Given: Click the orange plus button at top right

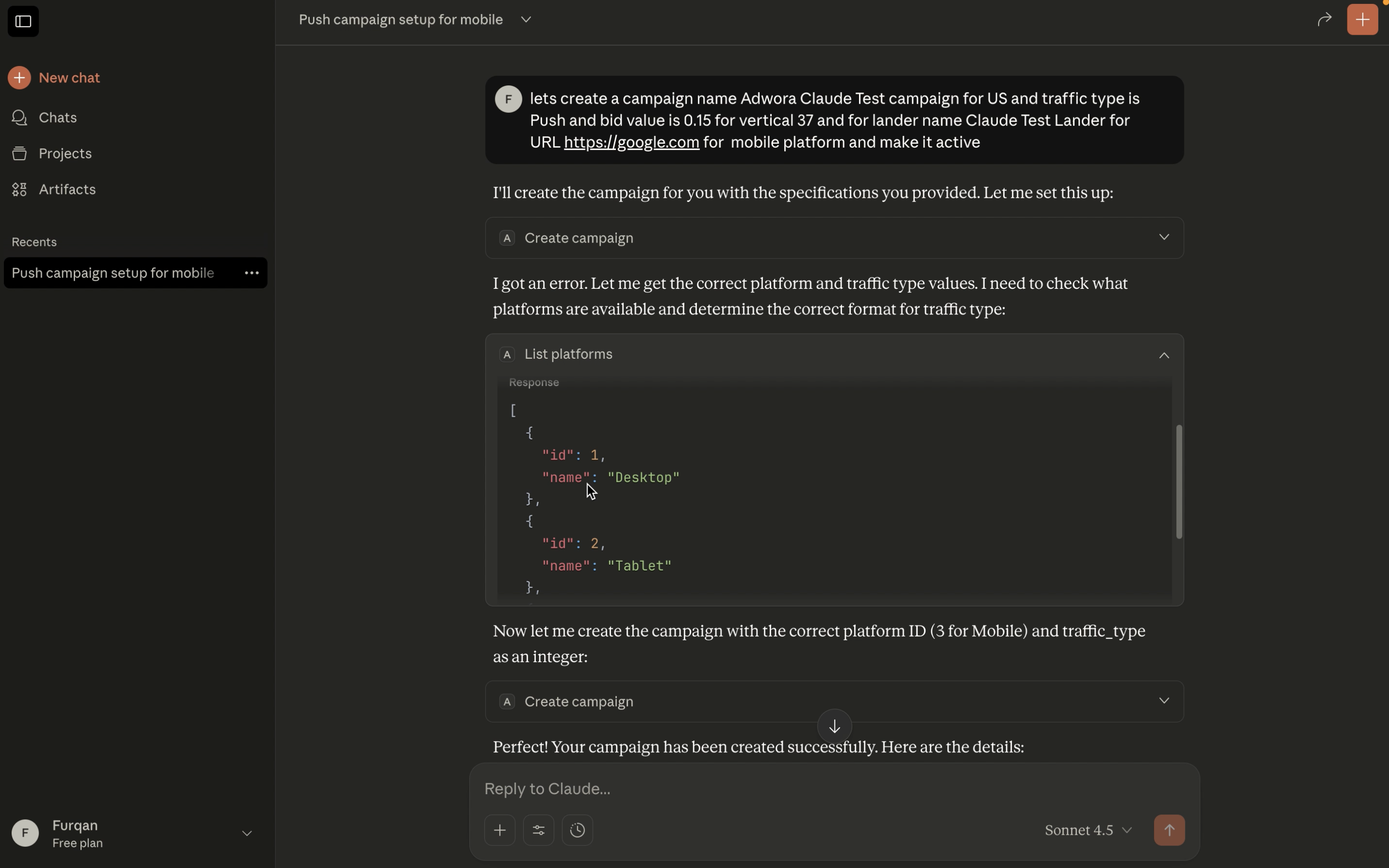Looking at the screenshot, I should 1362,20.
